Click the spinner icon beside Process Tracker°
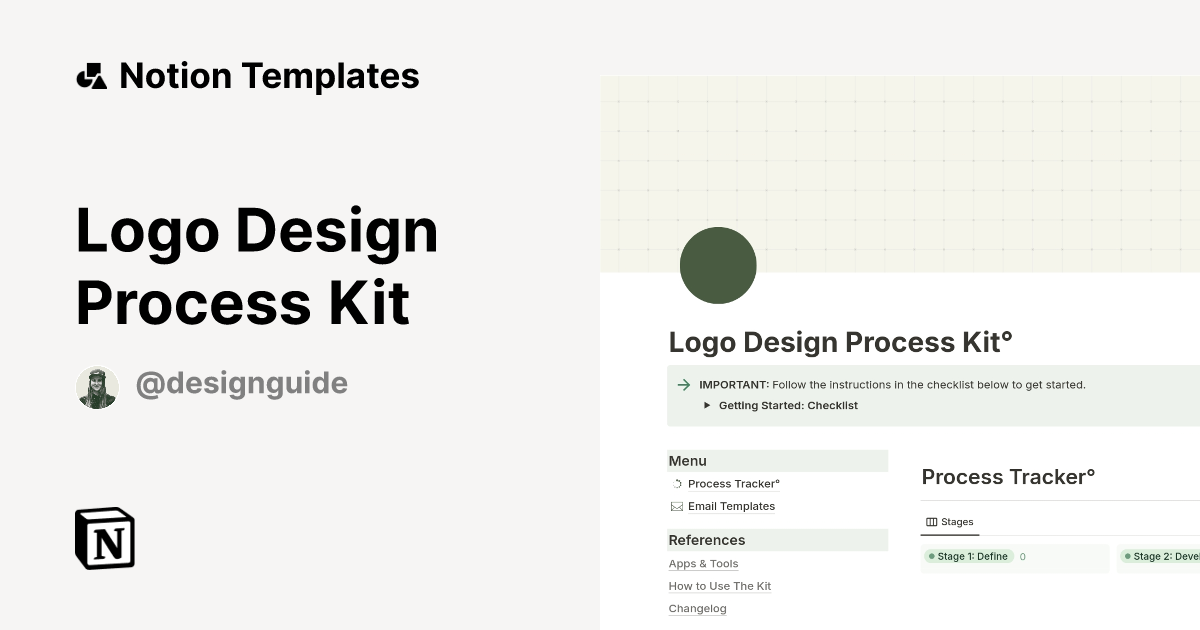The image size is (1200, 630). 677,484
